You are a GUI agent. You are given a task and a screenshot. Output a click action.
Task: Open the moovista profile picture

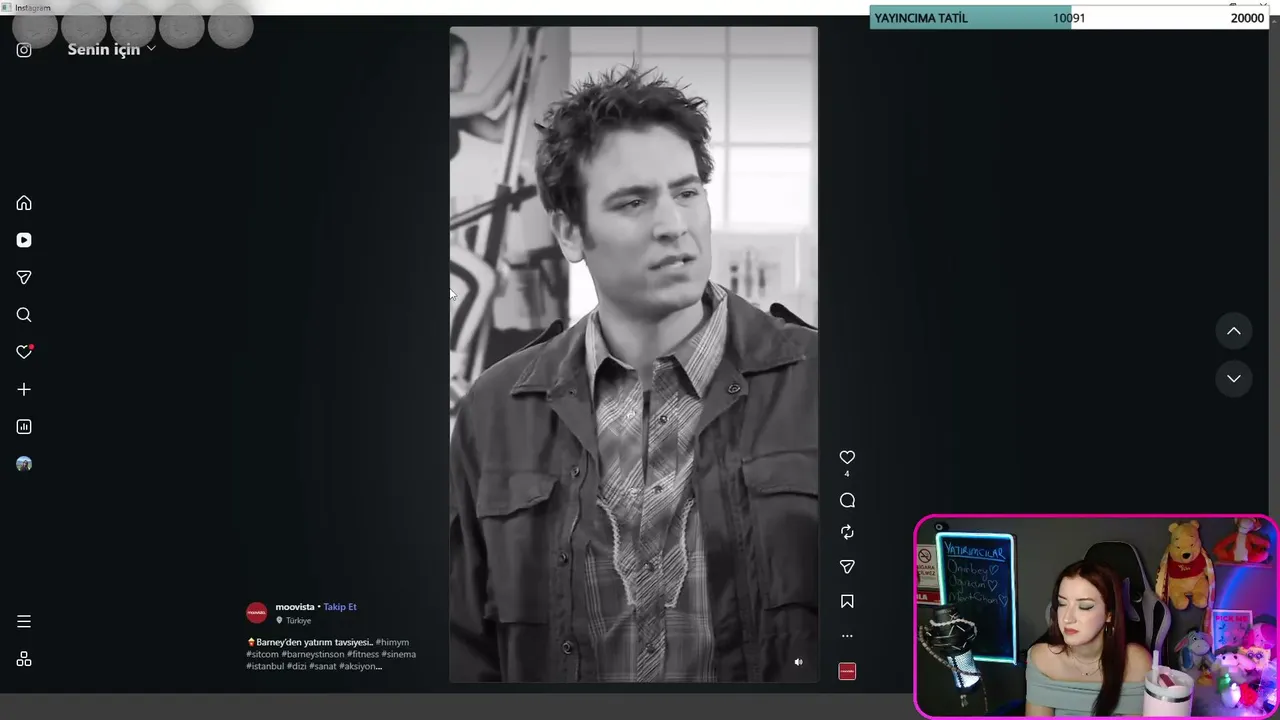257,613
